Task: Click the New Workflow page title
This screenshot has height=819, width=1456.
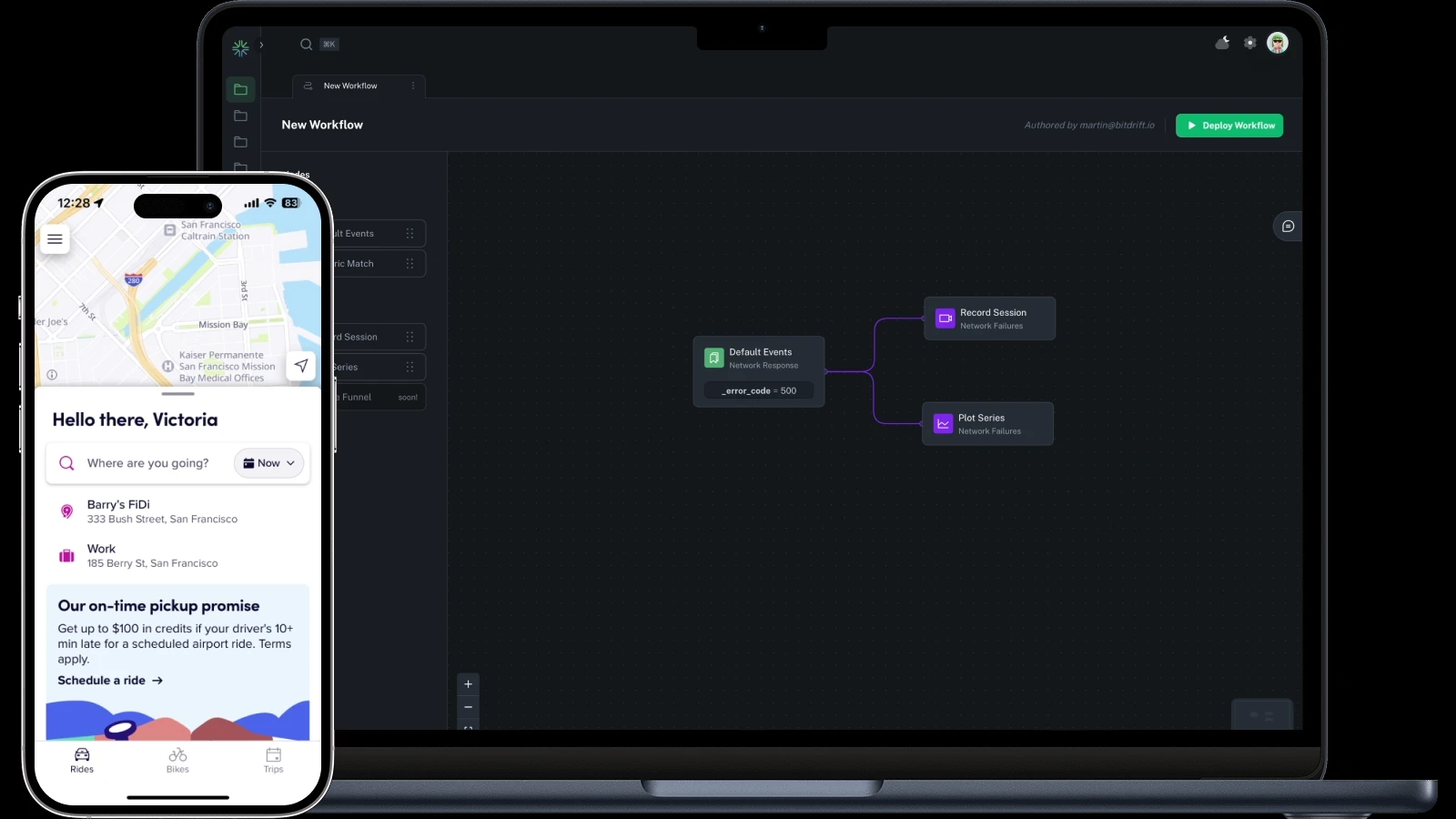Action: [322, 125]
